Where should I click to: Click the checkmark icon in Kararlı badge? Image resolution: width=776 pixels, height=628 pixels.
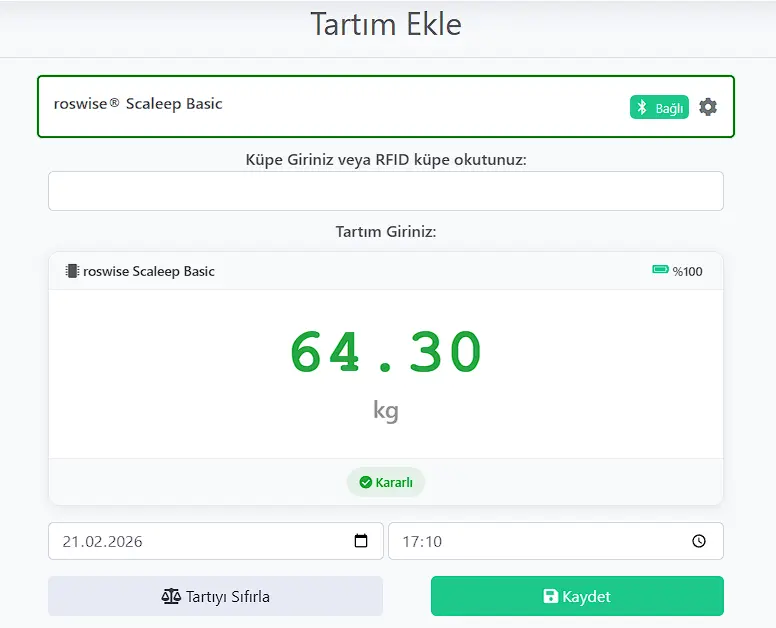[x=365, y=482]
